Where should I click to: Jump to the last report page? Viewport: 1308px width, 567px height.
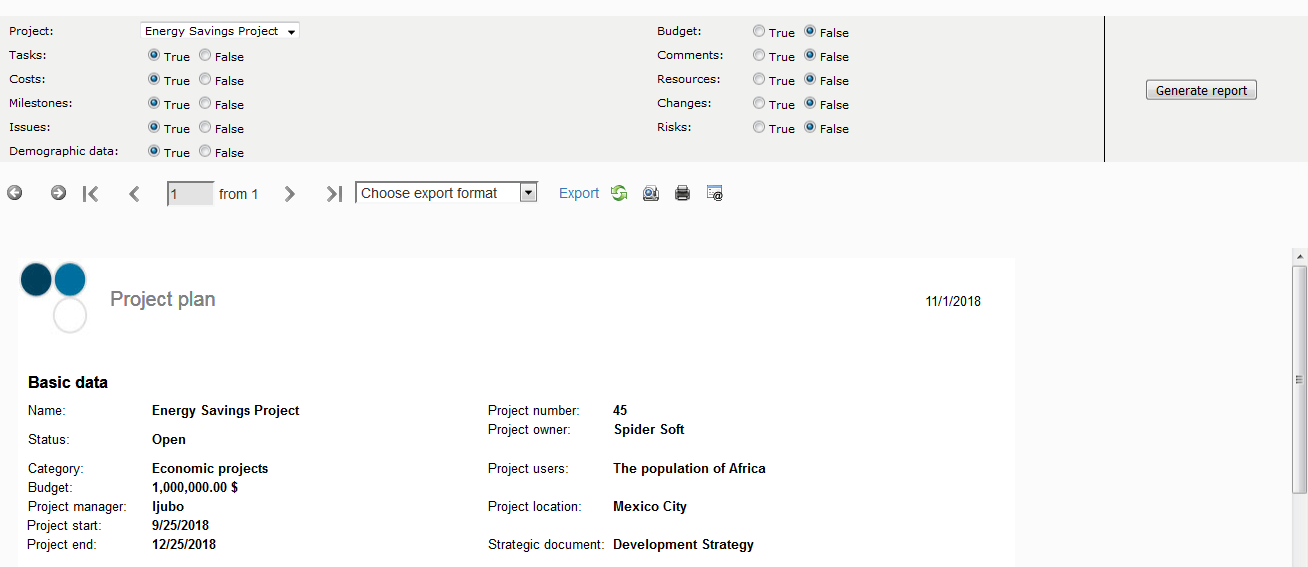[x=334, y=194]
